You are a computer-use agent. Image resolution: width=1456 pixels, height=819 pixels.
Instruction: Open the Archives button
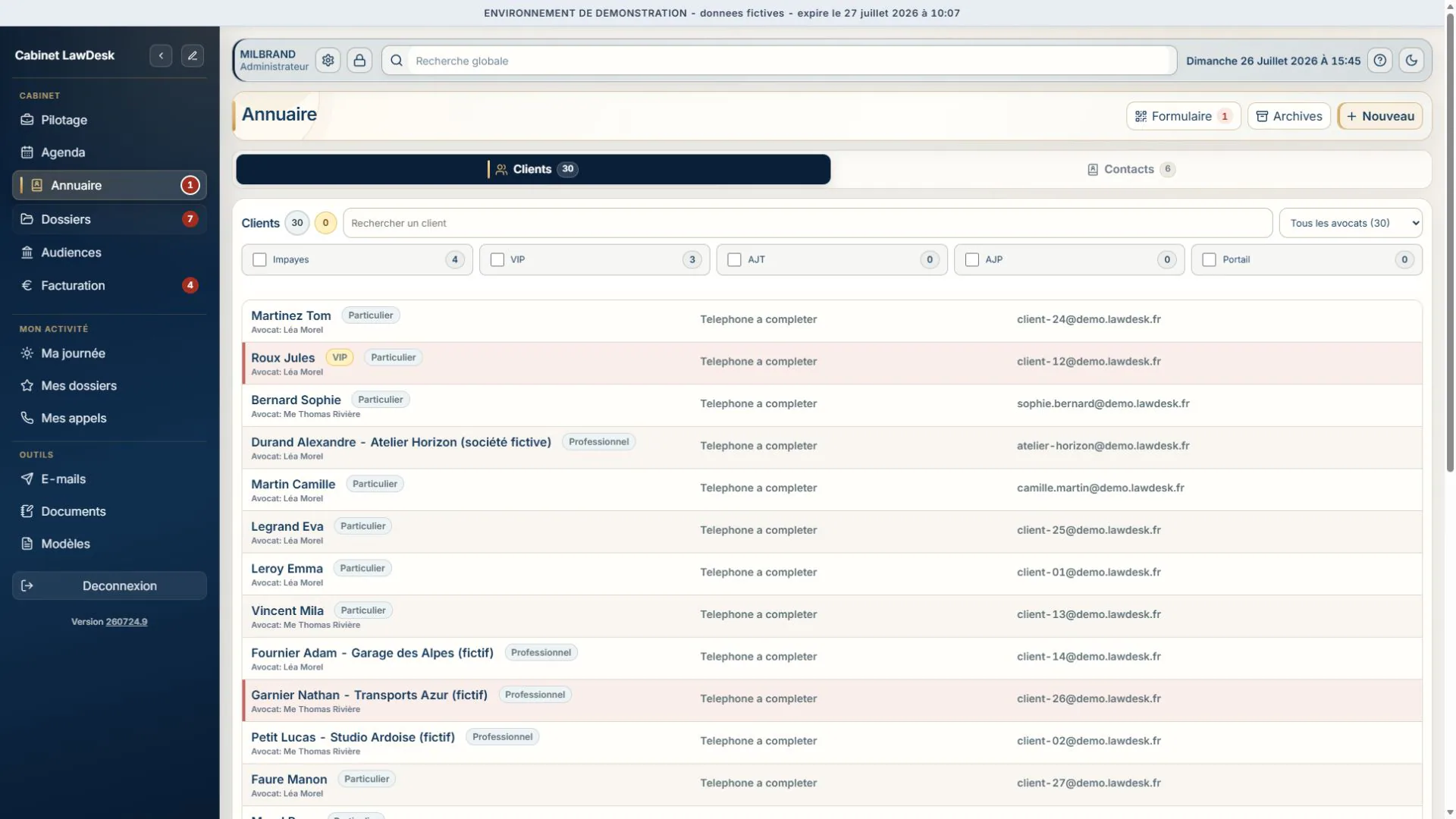coord(1289,116)
